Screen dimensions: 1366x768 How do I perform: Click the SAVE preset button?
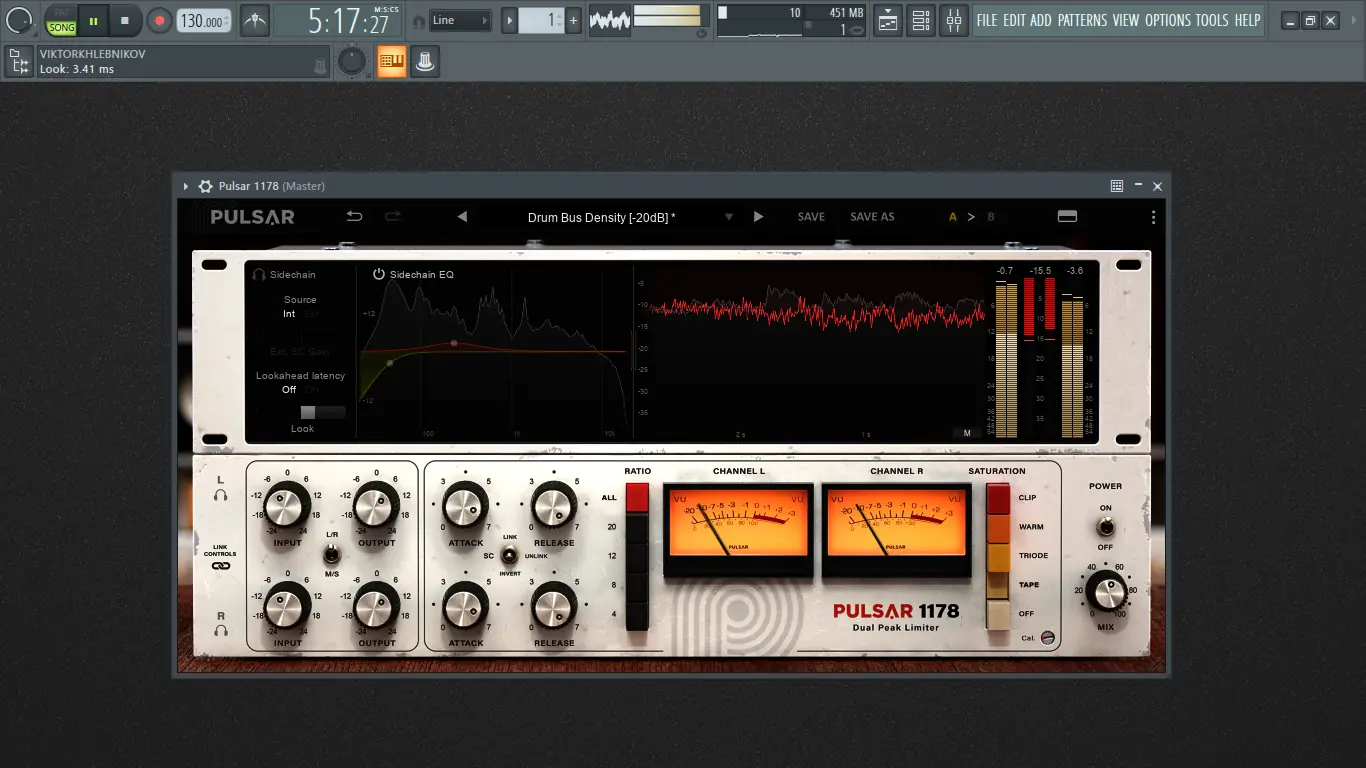click(x=811, y=217)
